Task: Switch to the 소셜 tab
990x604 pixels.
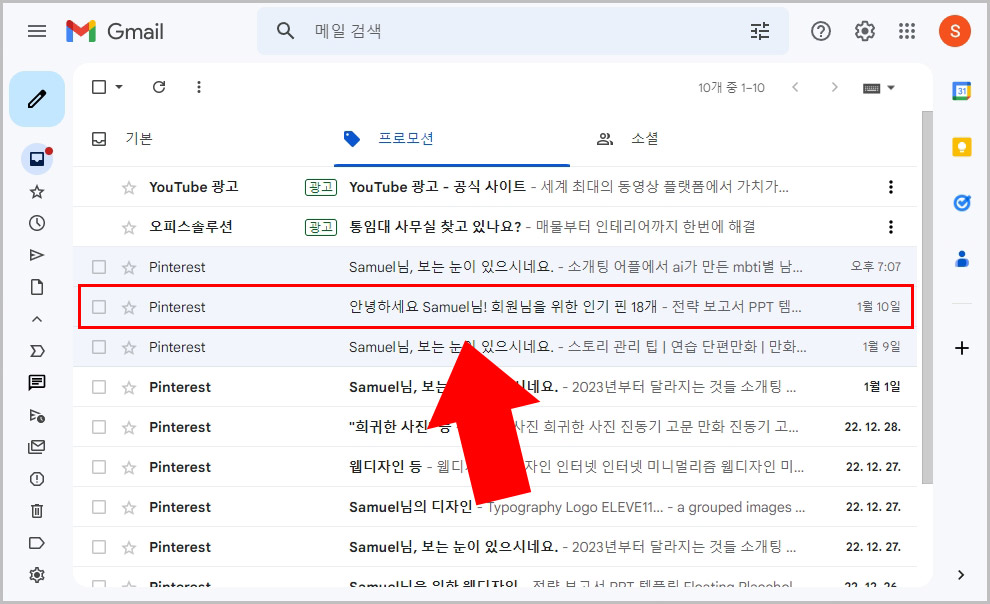Action: (x=645, y=139)
